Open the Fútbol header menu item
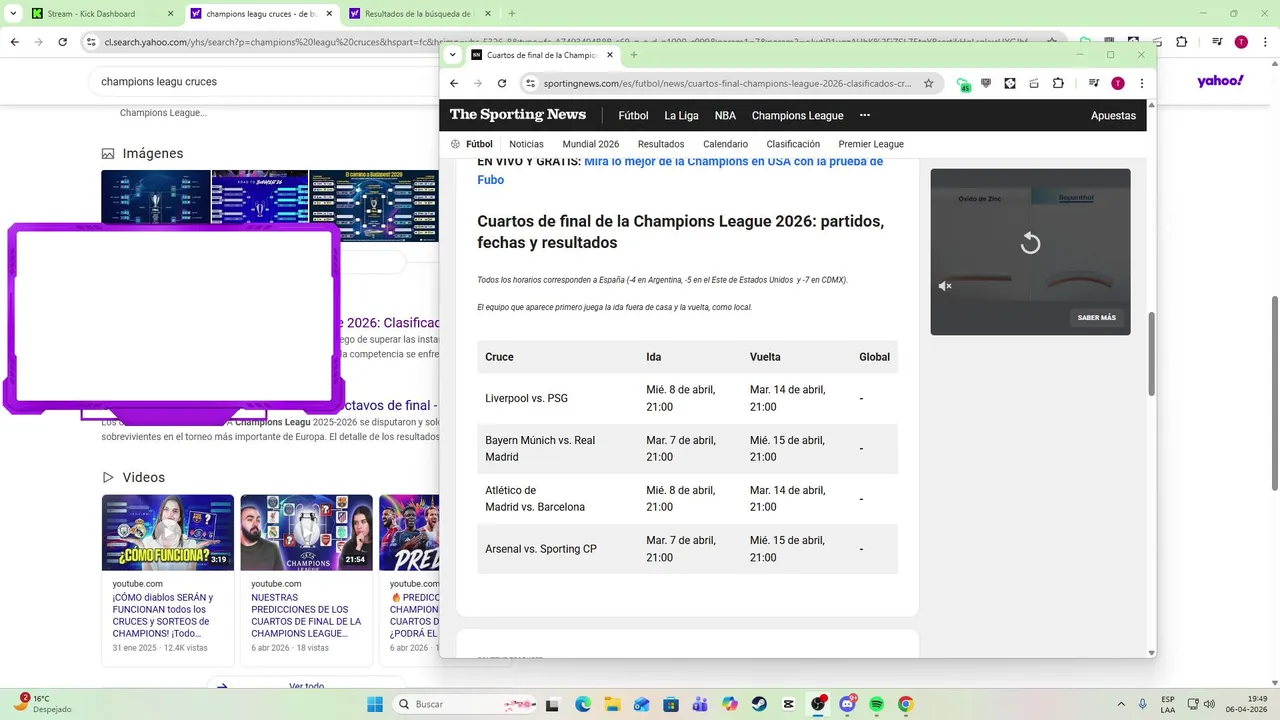The image size is (1280, 720). (633, 115)
